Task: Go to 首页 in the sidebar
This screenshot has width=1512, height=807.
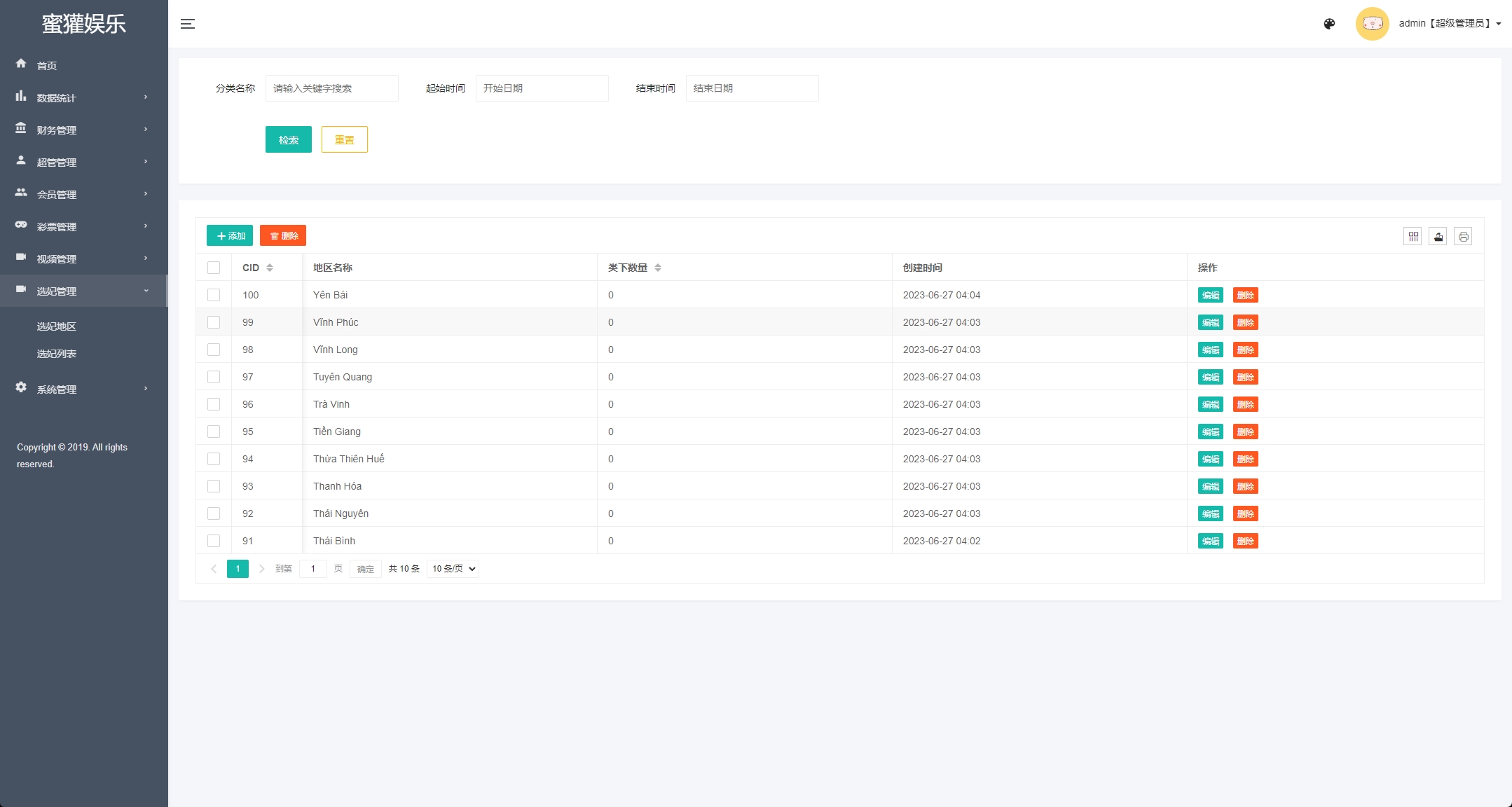Action: [47, 66]
